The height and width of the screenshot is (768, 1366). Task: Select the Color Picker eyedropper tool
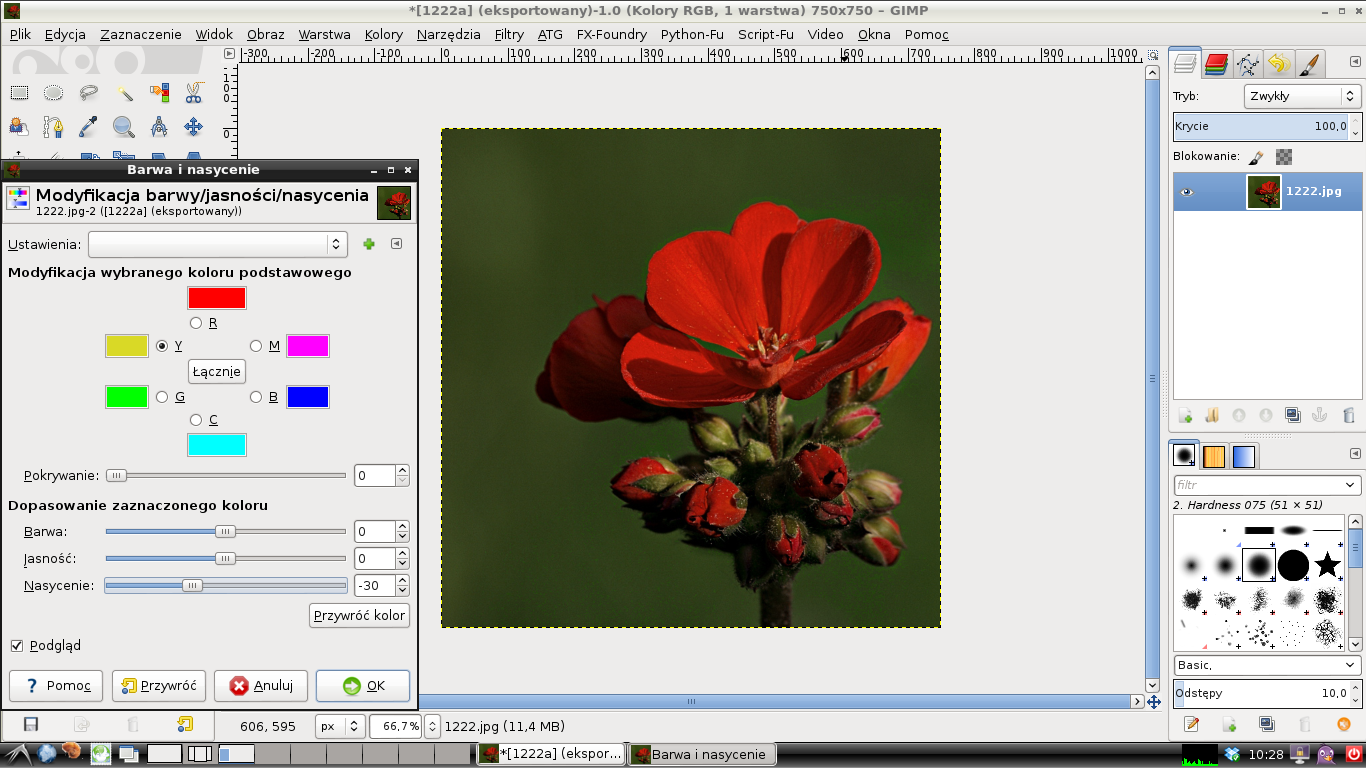(x=89, y=127)
